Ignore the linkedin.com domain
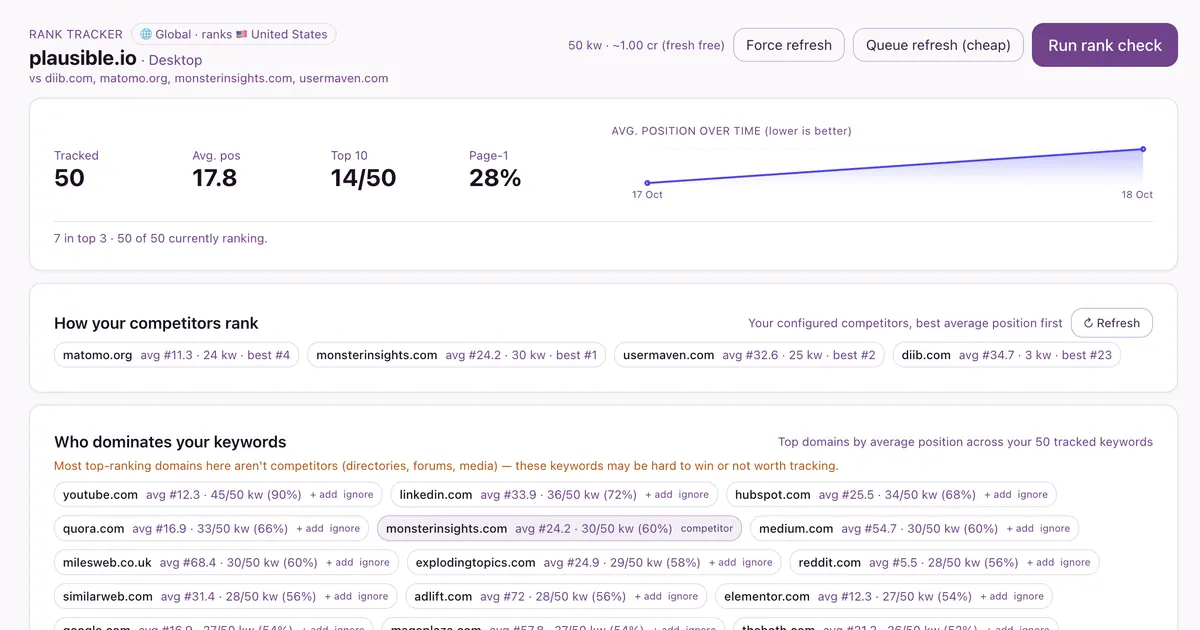1200x630 pixels. [694, 495]
